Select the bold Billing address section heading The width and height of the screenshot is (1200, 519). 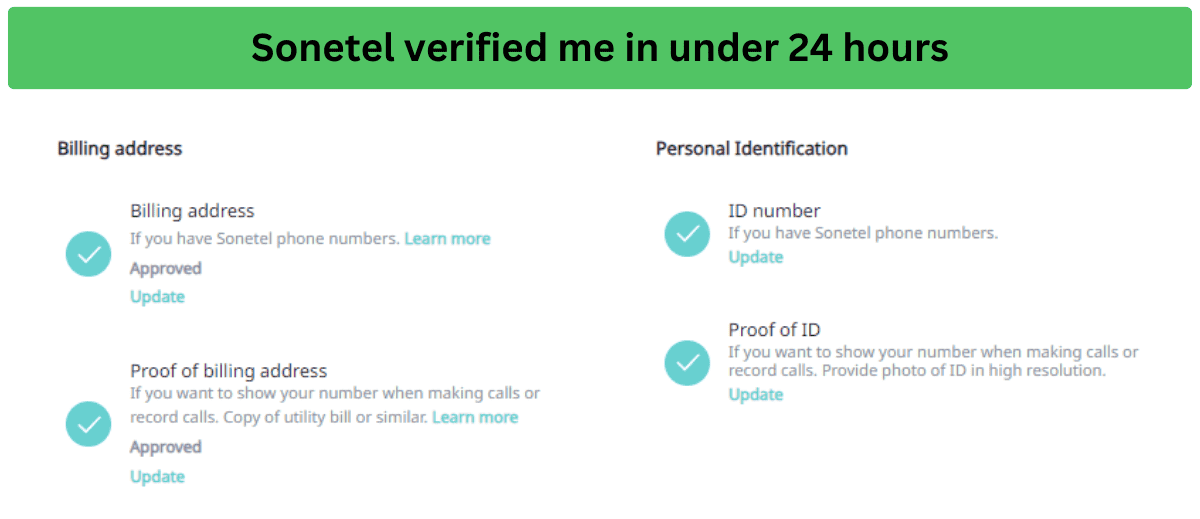pos(120,149)
